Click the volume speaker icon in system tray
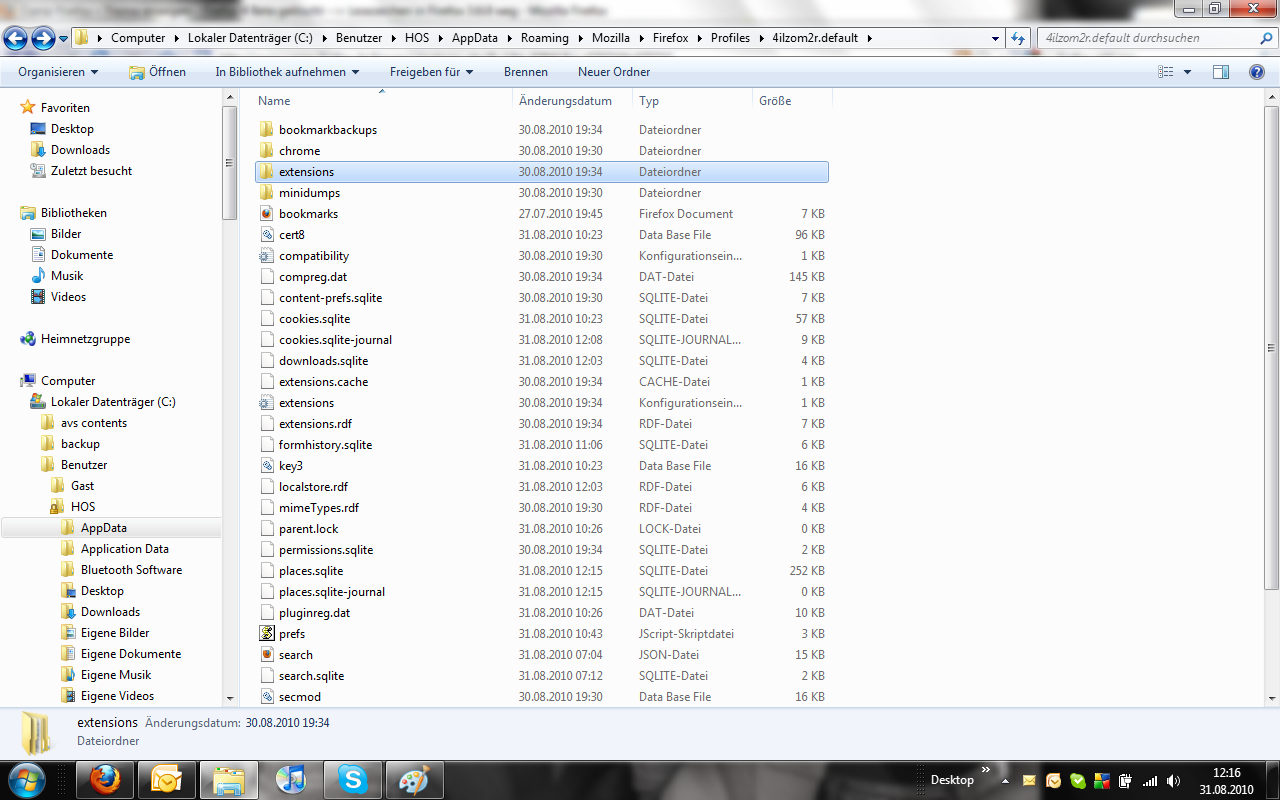 point(1172,781)
